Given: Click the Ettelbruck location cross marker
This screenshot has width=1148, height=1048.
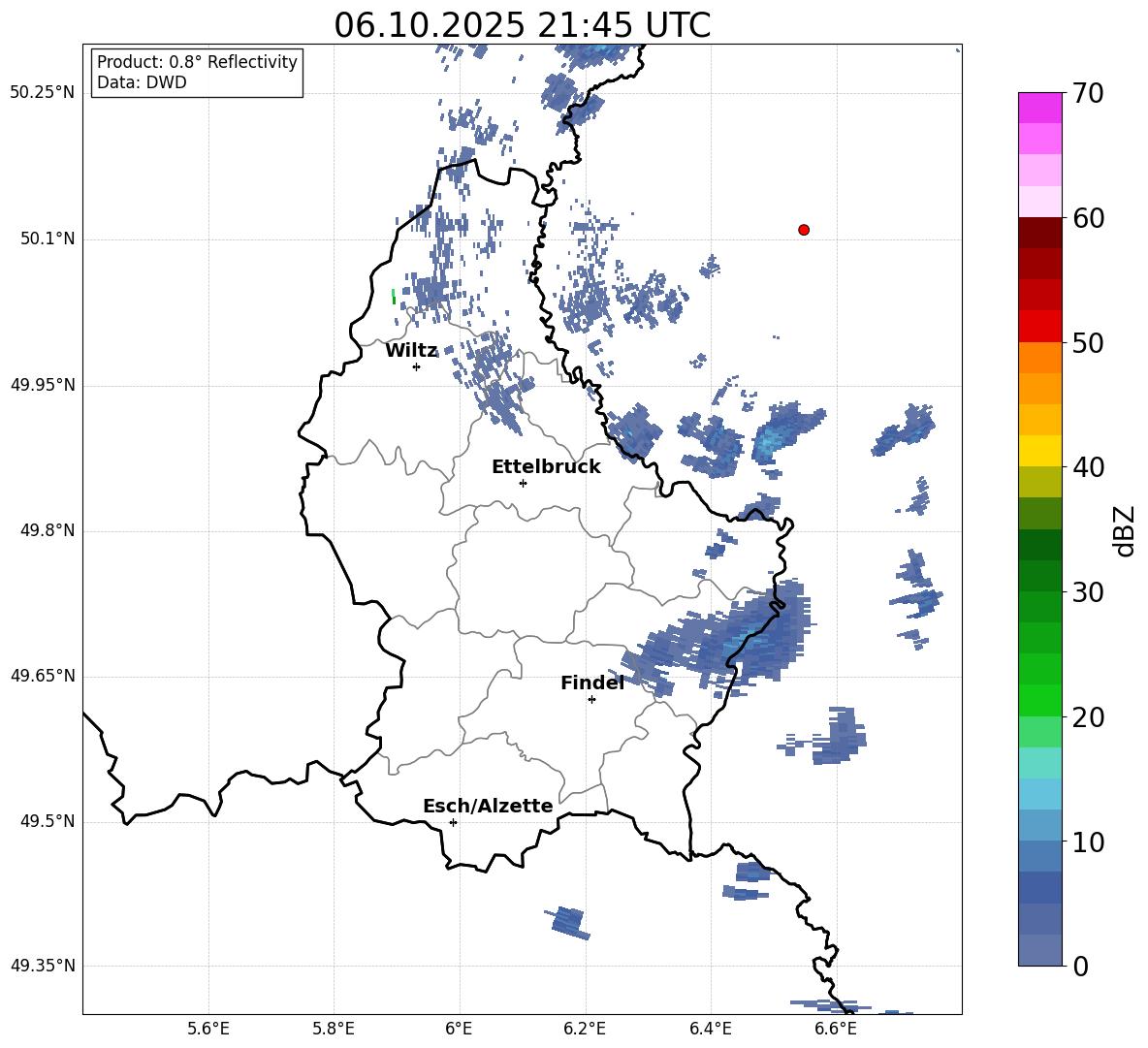Looking at the screenshot, I should click(523, 483).
